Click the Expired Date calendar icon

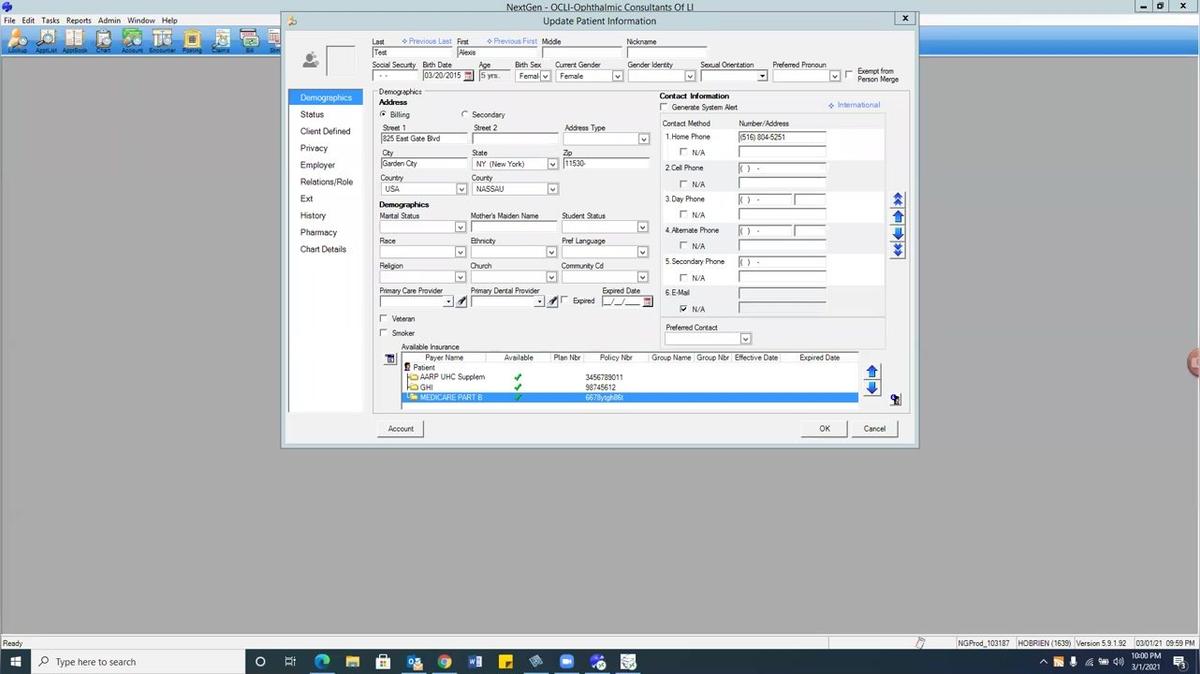[x=646, y=301]
